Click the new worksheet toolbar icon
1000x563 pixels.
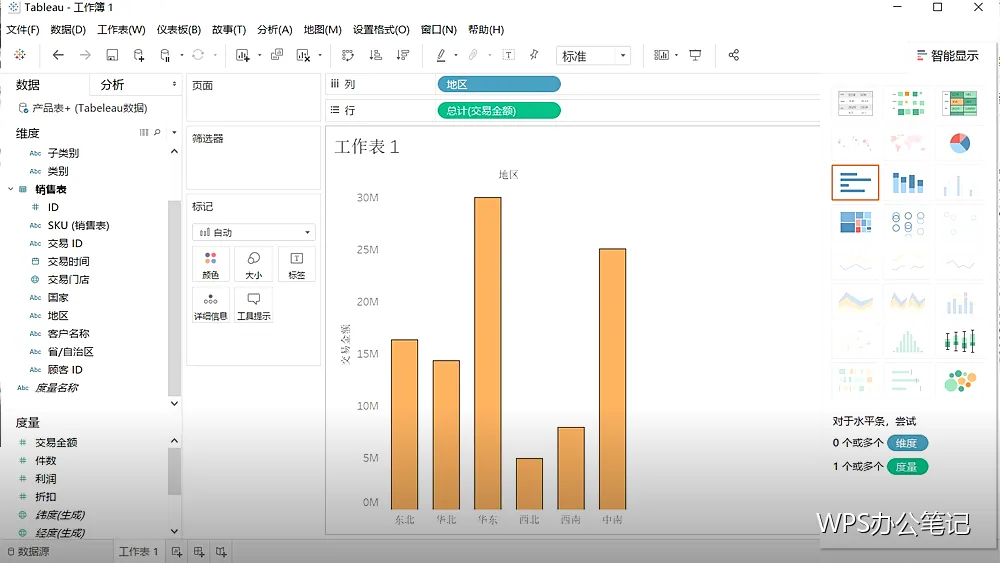pyautogui.click(x=242, y=55)
